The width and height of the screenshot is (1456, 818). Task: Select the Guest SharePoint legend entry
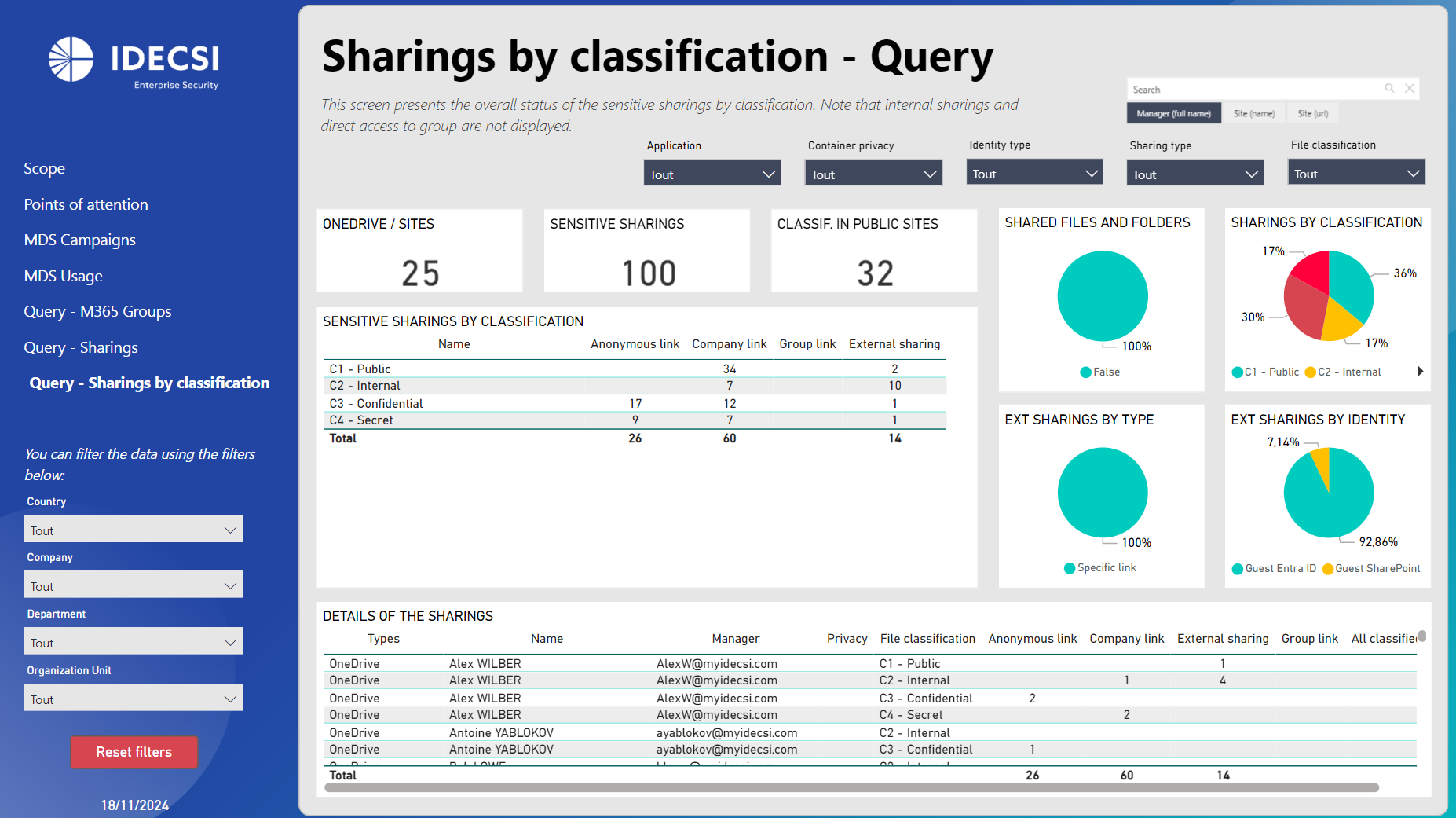tap(1371, 568)
